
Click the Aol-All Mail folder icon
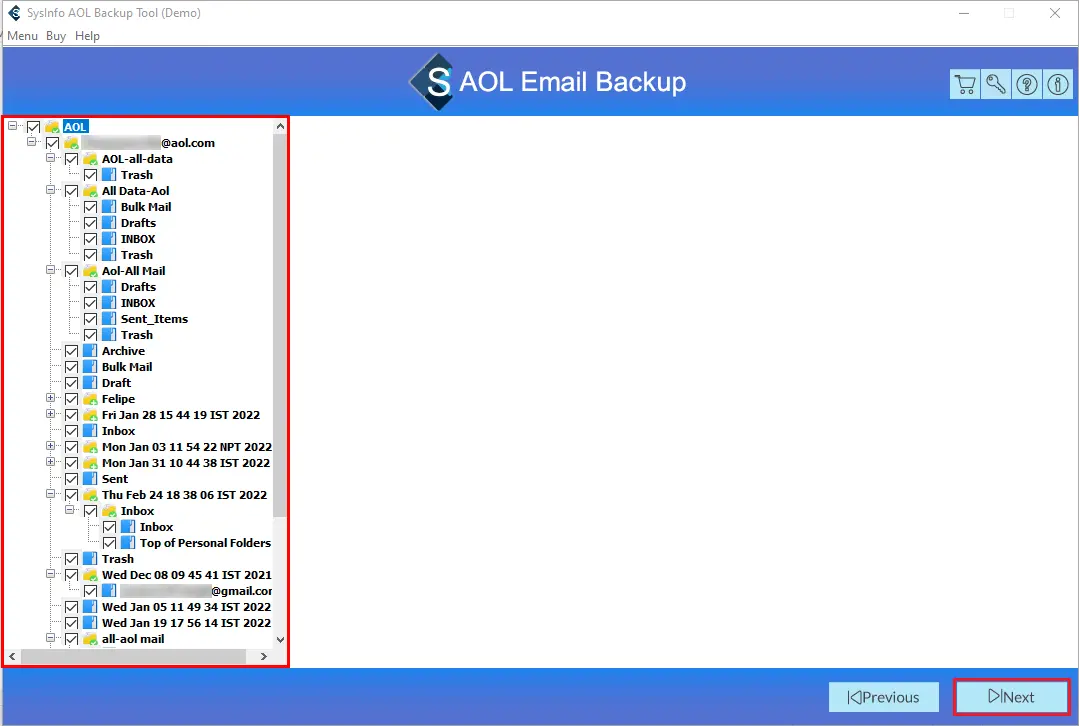90,270
